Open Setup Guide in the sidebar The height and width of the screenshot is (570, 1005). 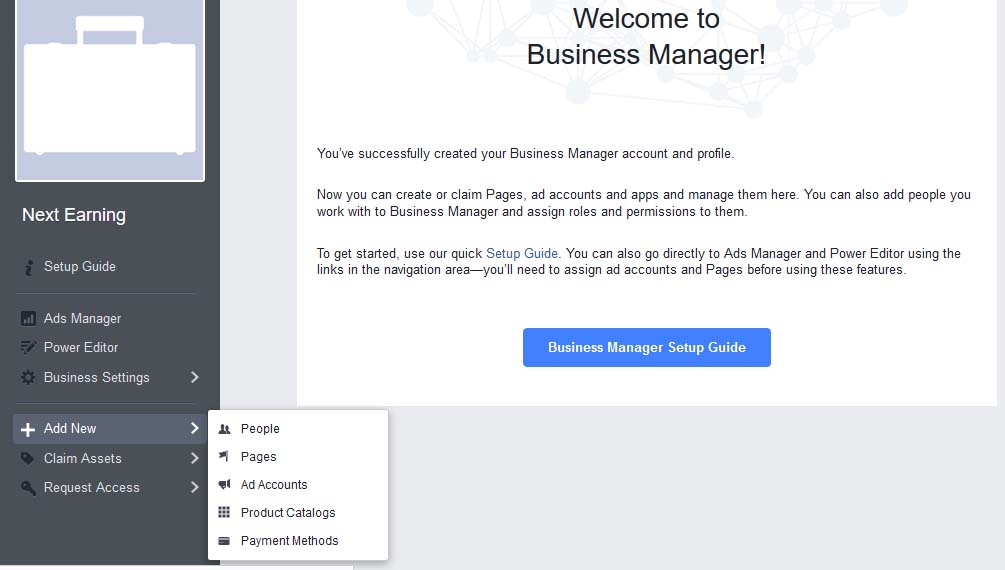79,267
